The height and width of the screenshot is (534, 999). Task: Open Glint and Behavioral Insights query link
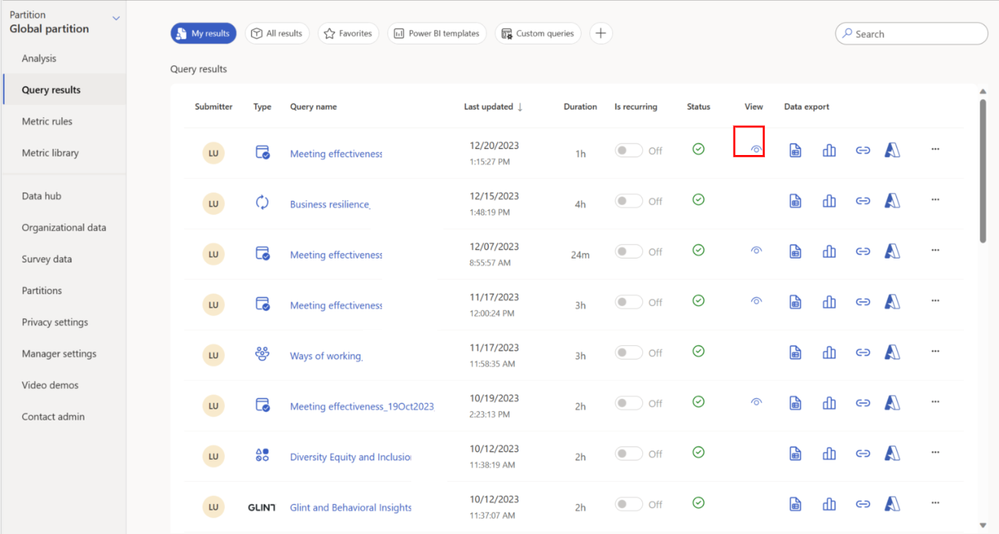click(350, 507)
